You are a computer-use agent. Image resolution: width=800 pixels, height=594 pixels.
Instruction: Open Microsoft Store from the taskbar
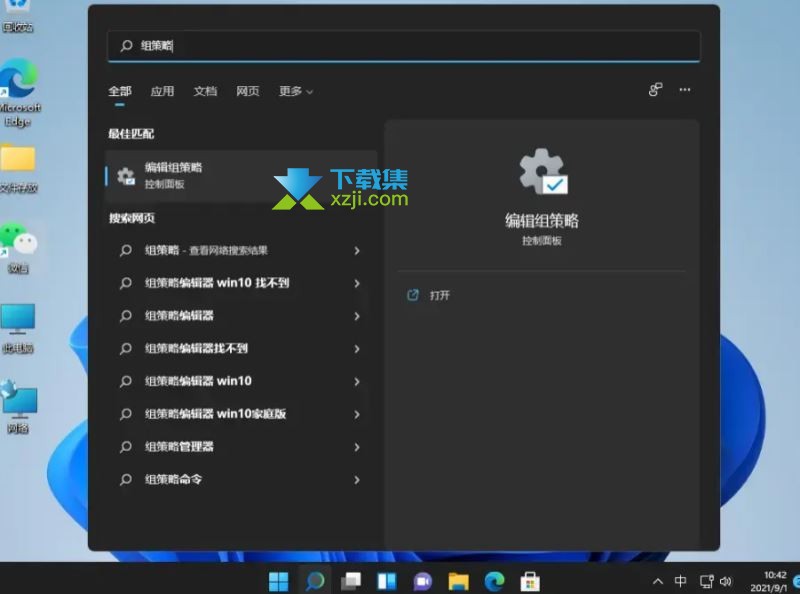[530, 581]
